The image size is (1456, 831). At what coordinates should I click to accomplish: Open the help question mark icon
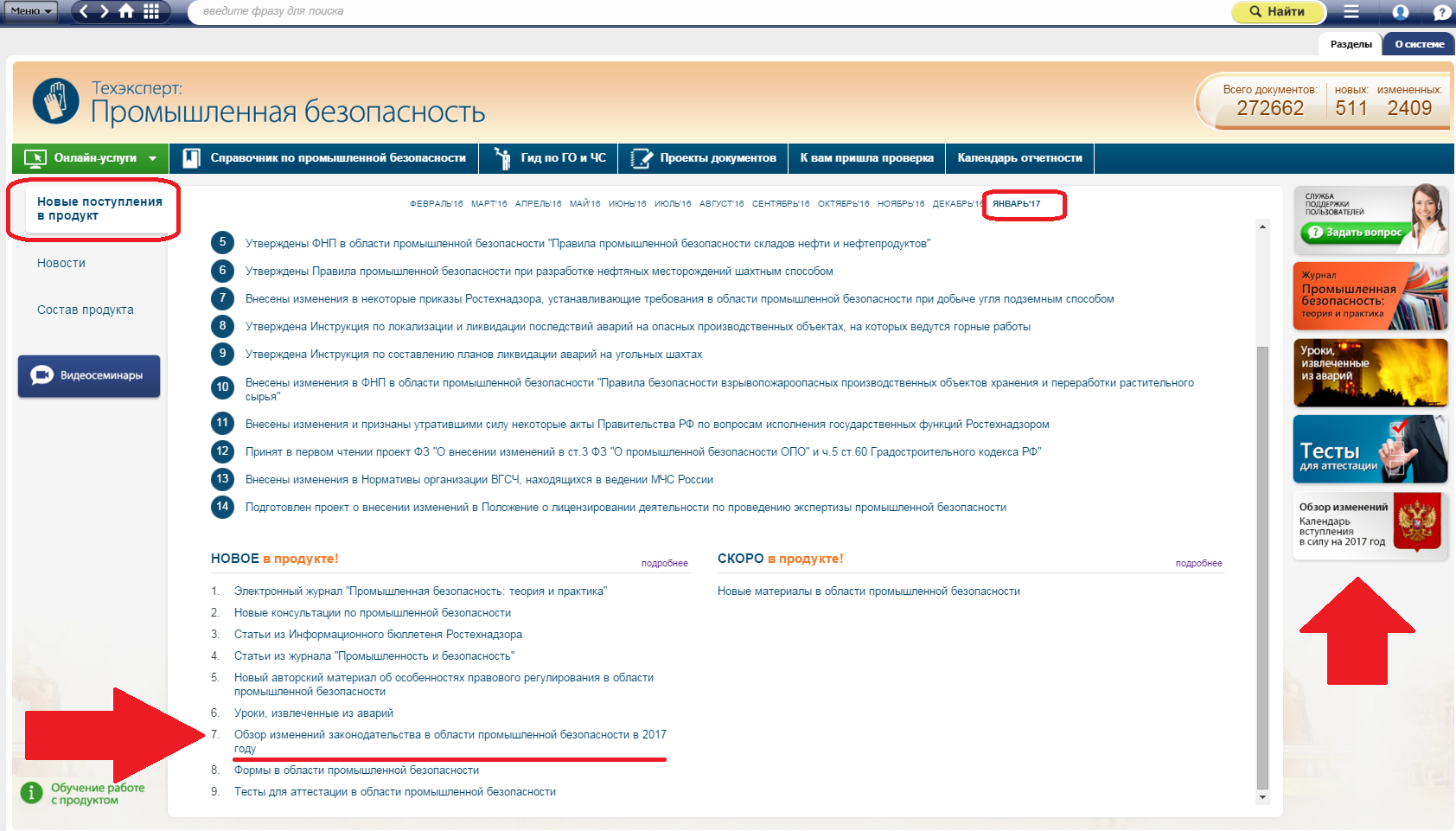1441,12
